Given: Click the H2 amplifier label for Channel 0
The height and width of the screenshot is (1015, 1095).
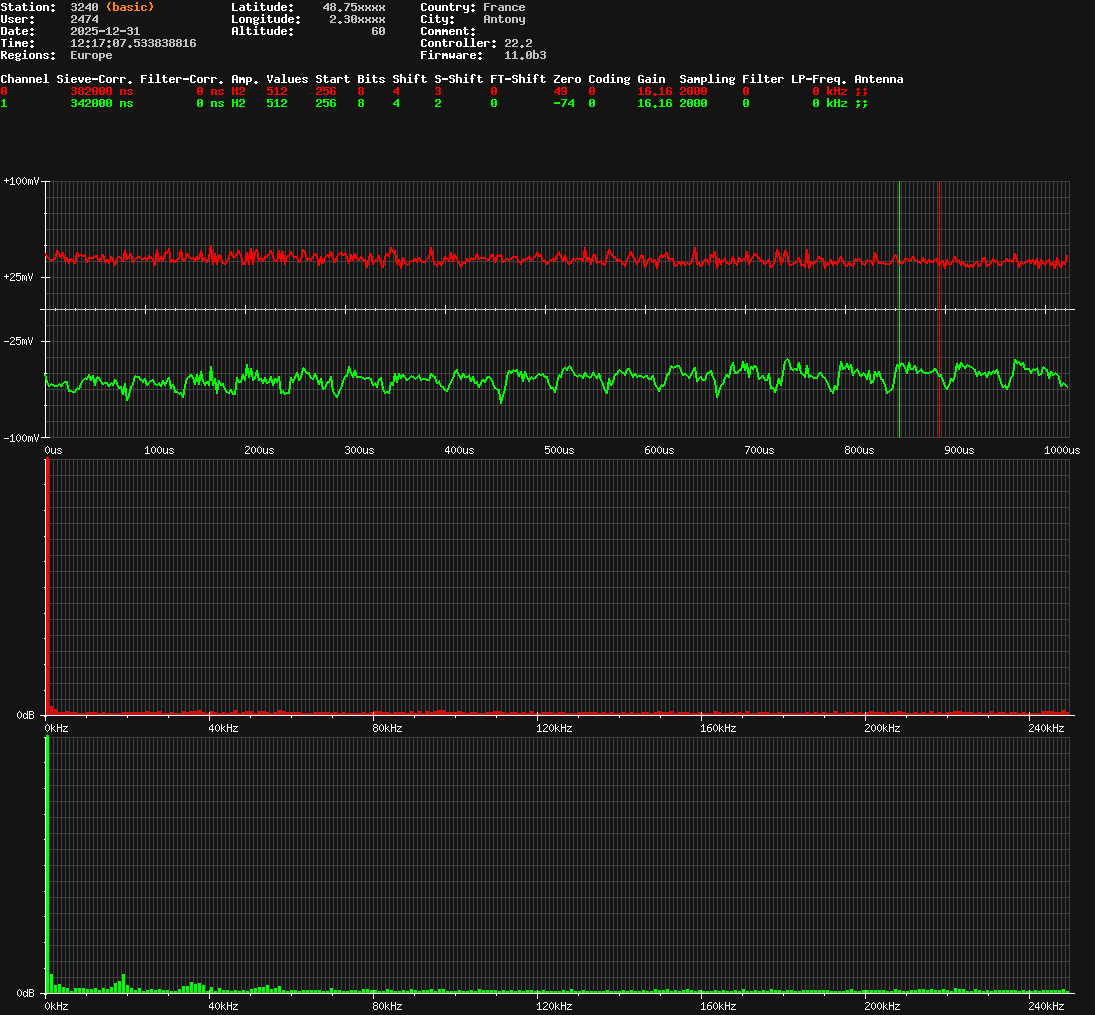Looking at the screenshot, I should coord(237,91).
